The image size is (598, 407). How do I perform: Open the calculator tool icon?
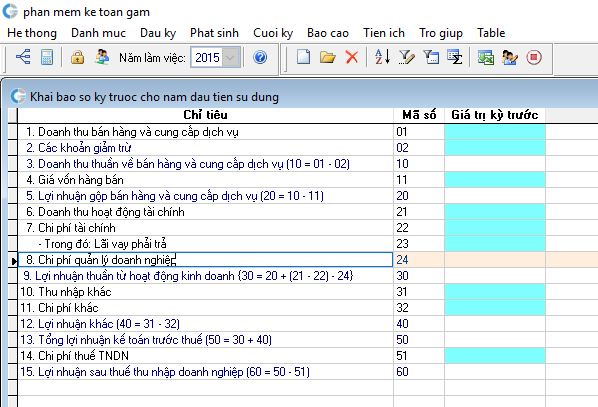pos(47,57)
